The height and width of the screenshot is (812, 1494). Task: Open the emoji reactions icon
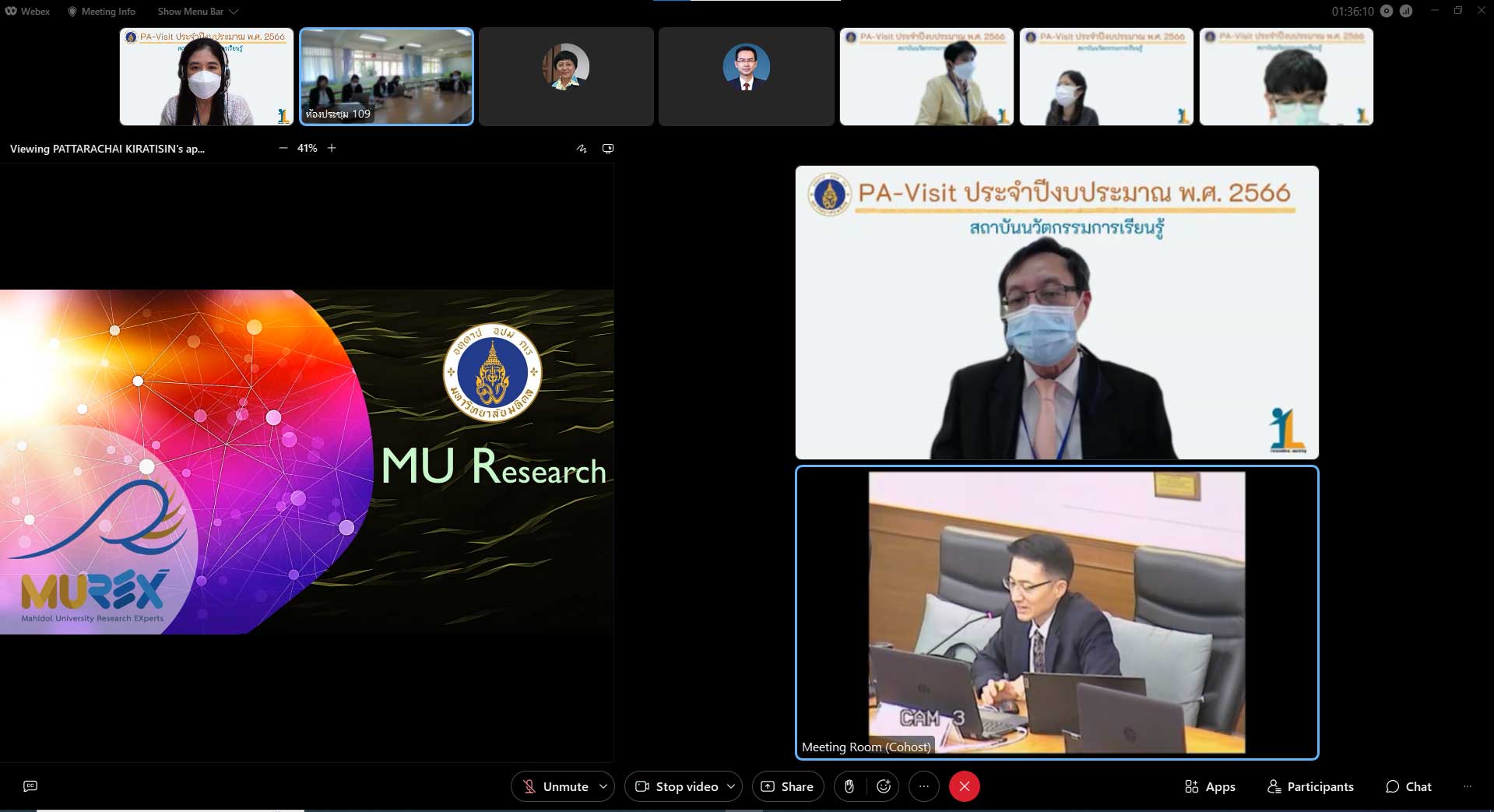point(884,786)
